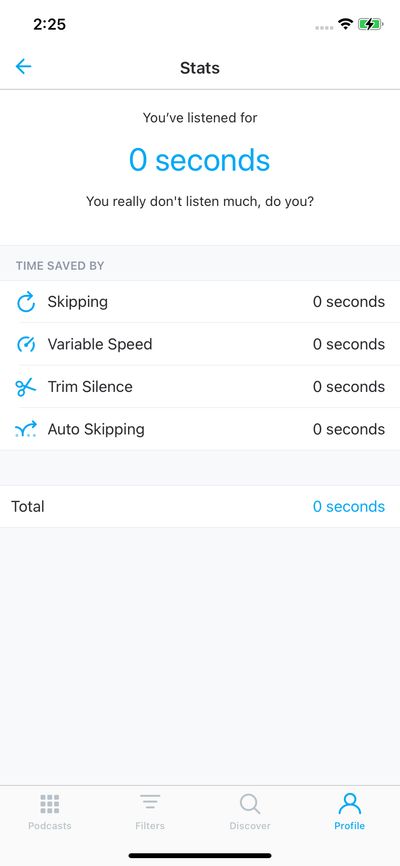Click the Trim Silence 0 seconds value

[349, 387]
